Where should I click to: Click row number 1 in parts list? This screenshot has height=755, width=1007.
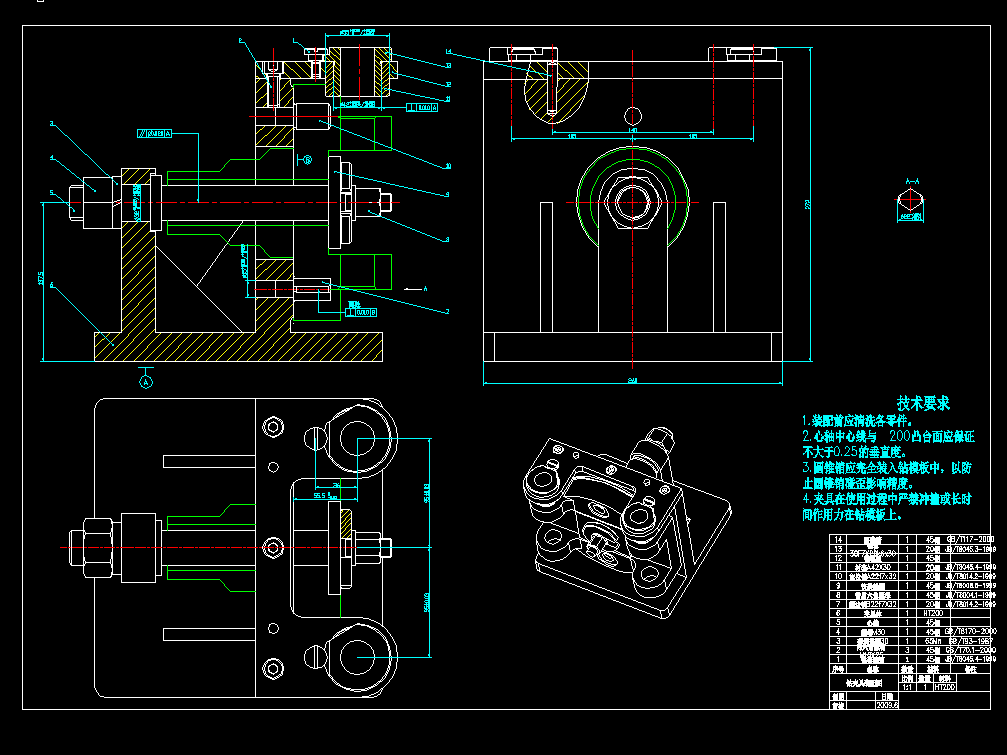838,659
